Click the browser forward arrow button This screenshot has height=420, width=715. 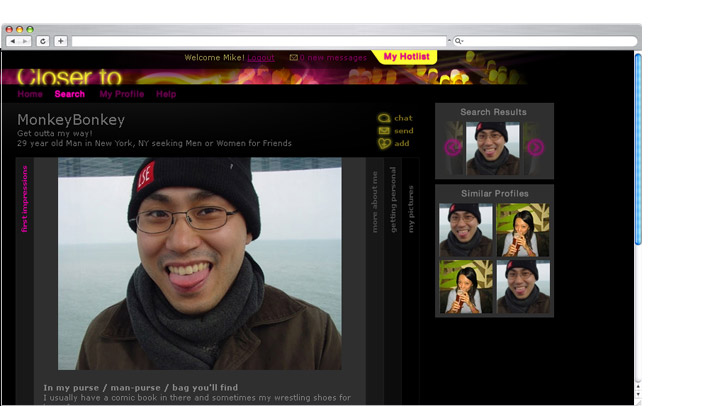pyautogui.click(x=25, y=41)
